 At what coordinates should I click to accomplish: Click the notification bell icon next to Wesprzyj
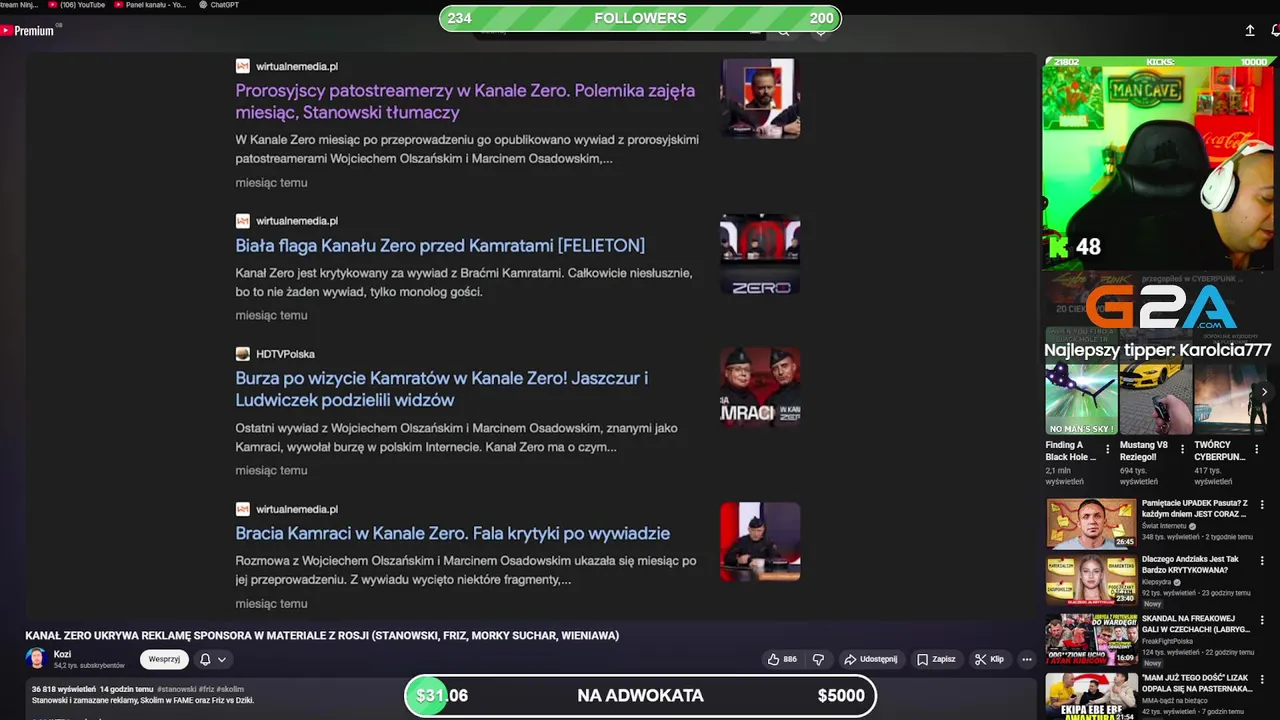point(205,659)
